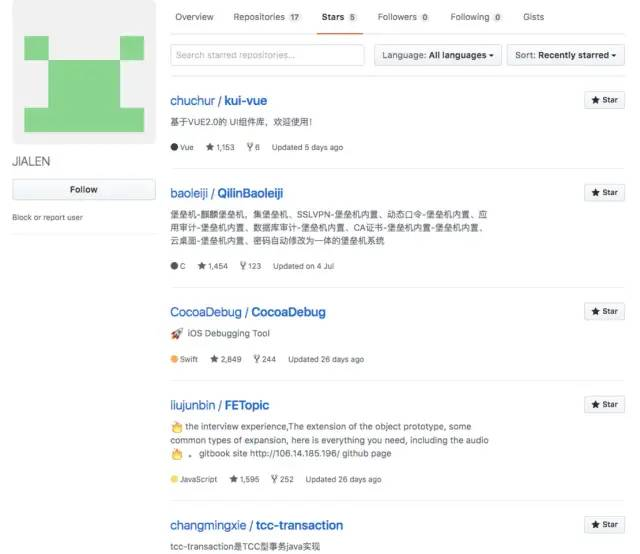This screenshot has width=640, height=554.
Task: Open the Language filter dropdown
Action: coord(437,55)
